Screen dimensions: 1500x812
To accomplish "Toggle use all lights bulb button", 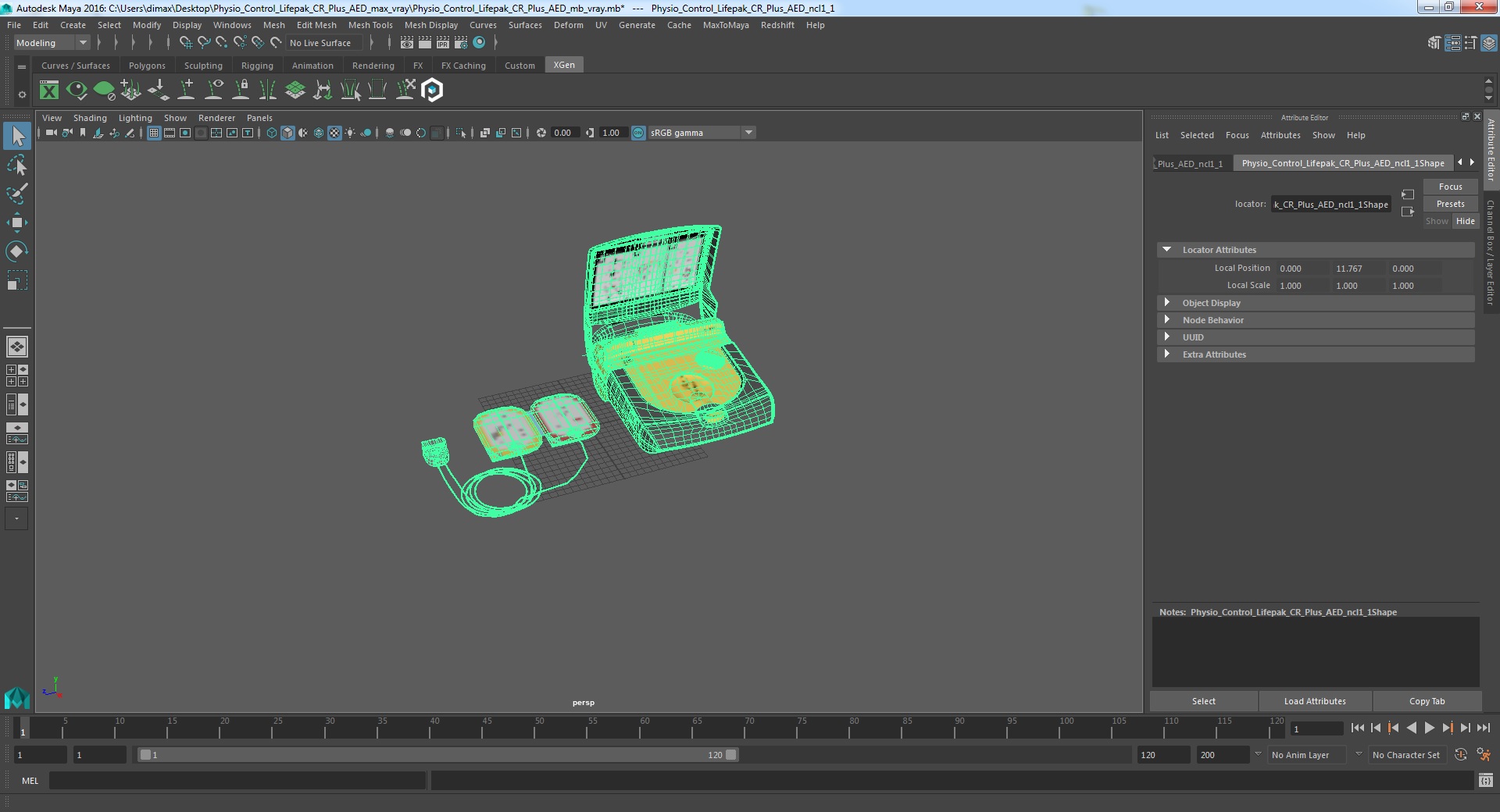I will [350, 133].
